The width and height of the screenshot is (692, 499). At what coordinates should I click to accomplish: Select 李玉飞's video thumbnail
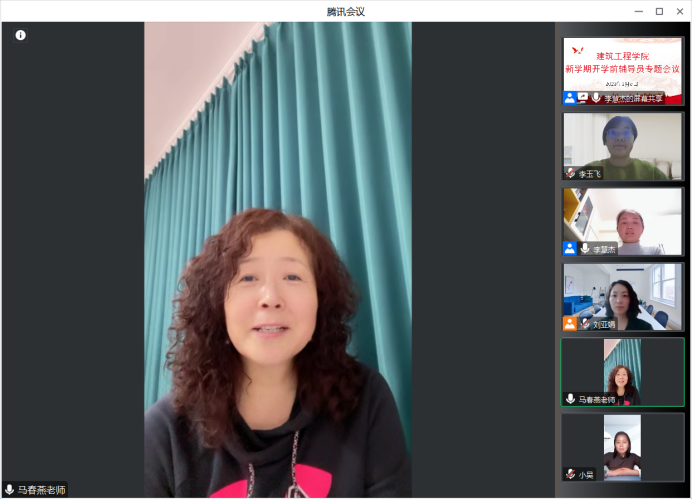tap(622, 142)
